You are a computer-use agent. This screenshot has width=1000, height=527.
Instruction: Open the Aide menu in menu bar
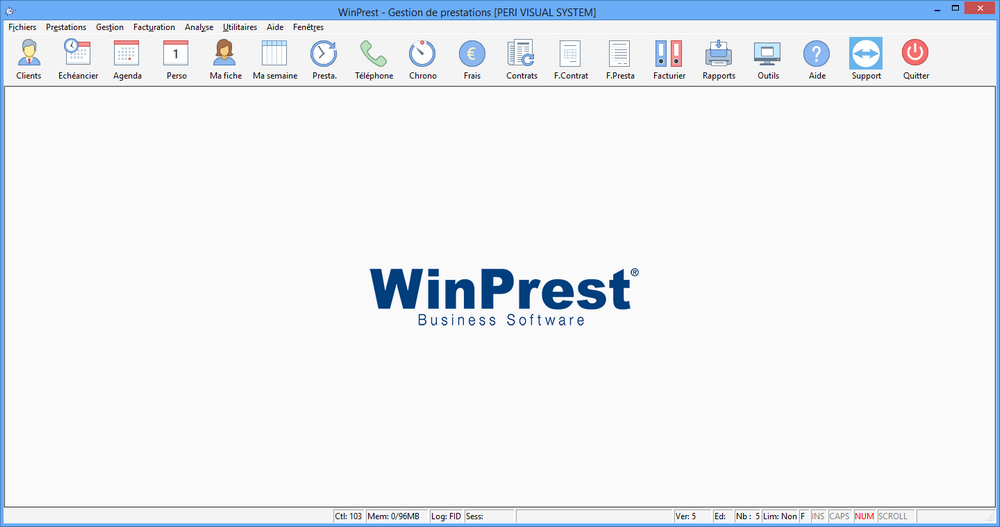(x=275, y=27)
